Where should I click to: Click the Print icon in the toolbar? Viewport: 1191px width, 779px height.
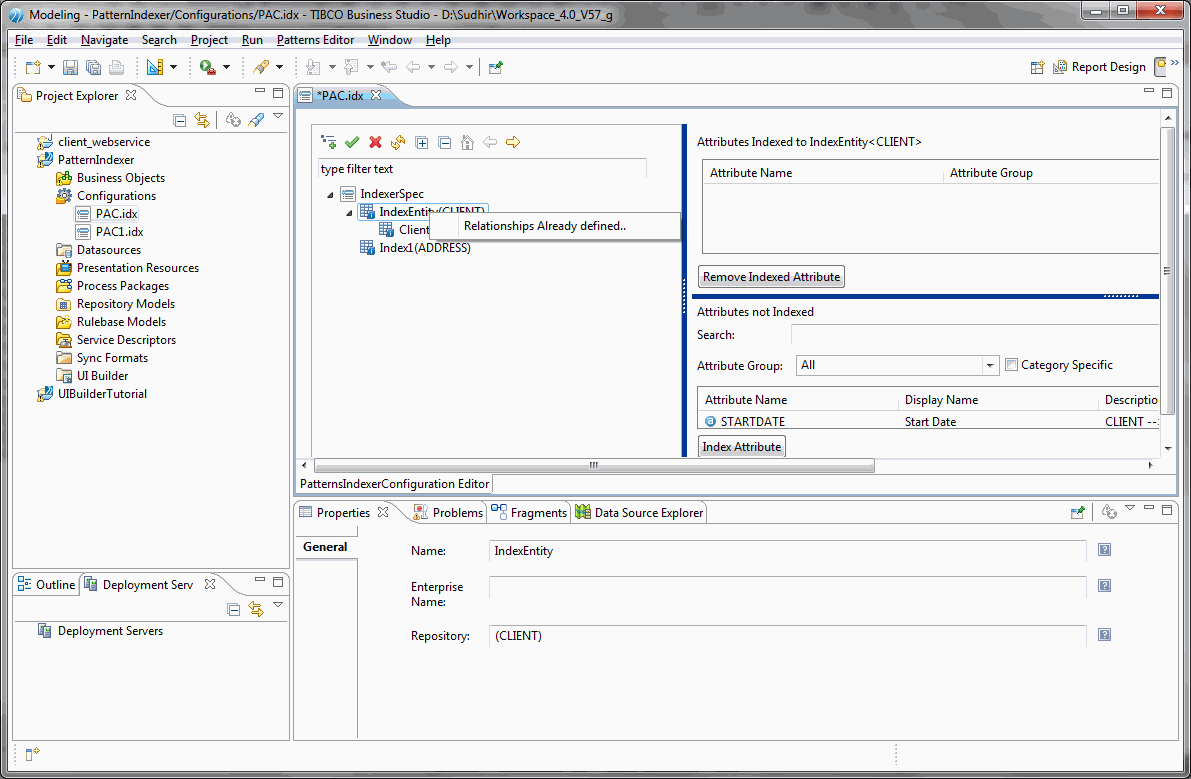pyautogui.click(x=116, y=68)
